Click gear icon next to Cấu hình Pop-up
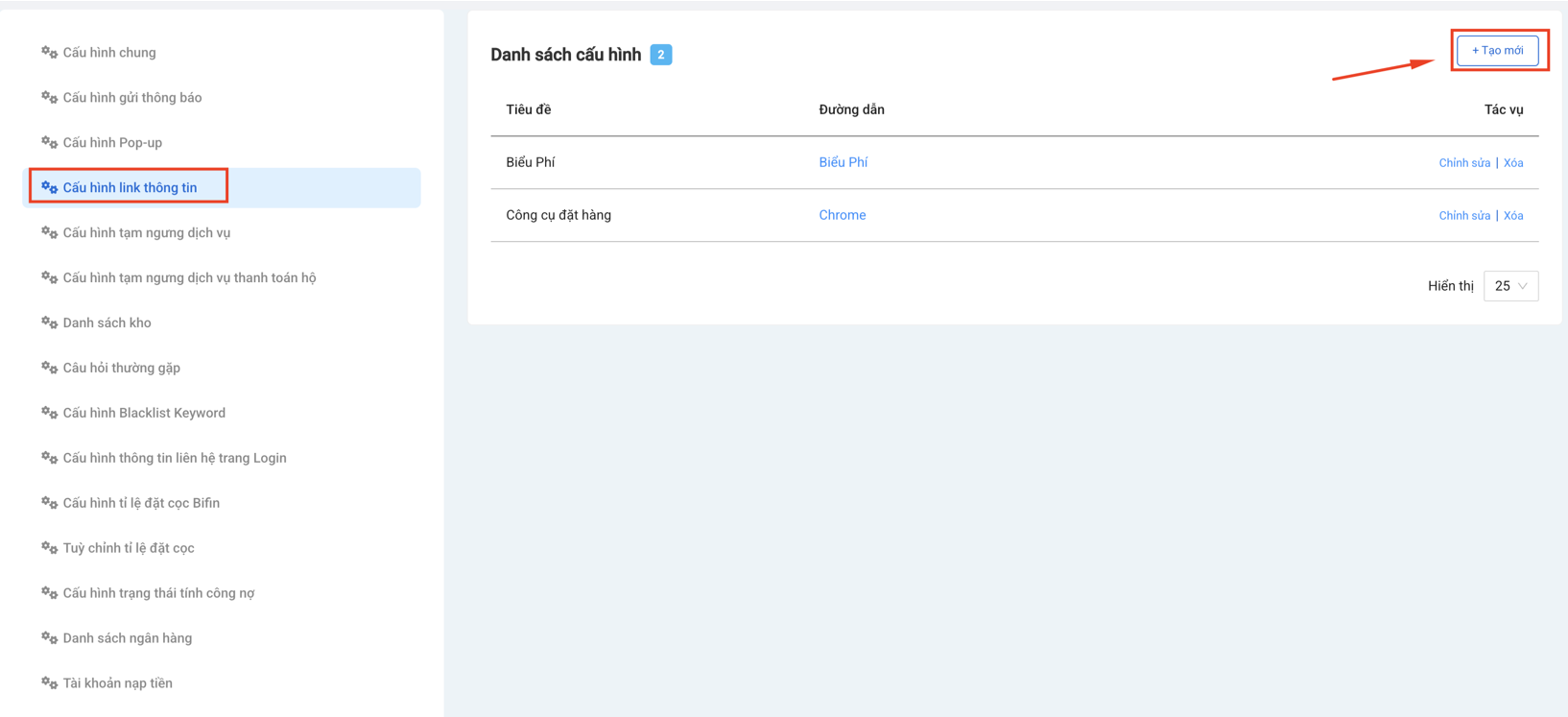Screen dimensions: 1568x717 click(x=49, y=143)
